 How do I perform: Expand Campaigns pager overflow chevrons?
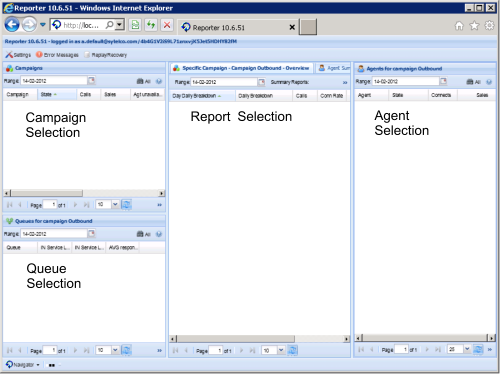point(159,205)
